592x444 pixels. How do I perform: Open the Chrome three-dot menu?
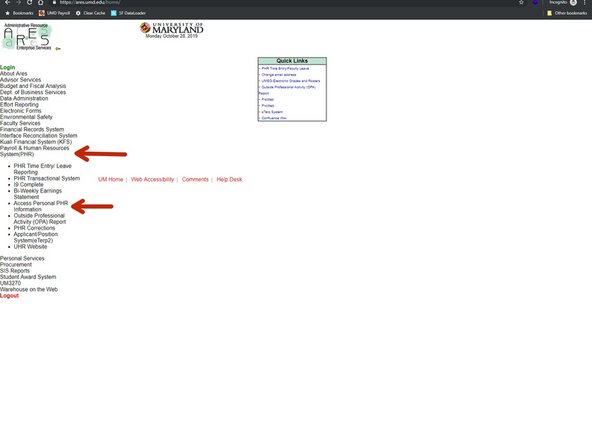tap(584, 2)
